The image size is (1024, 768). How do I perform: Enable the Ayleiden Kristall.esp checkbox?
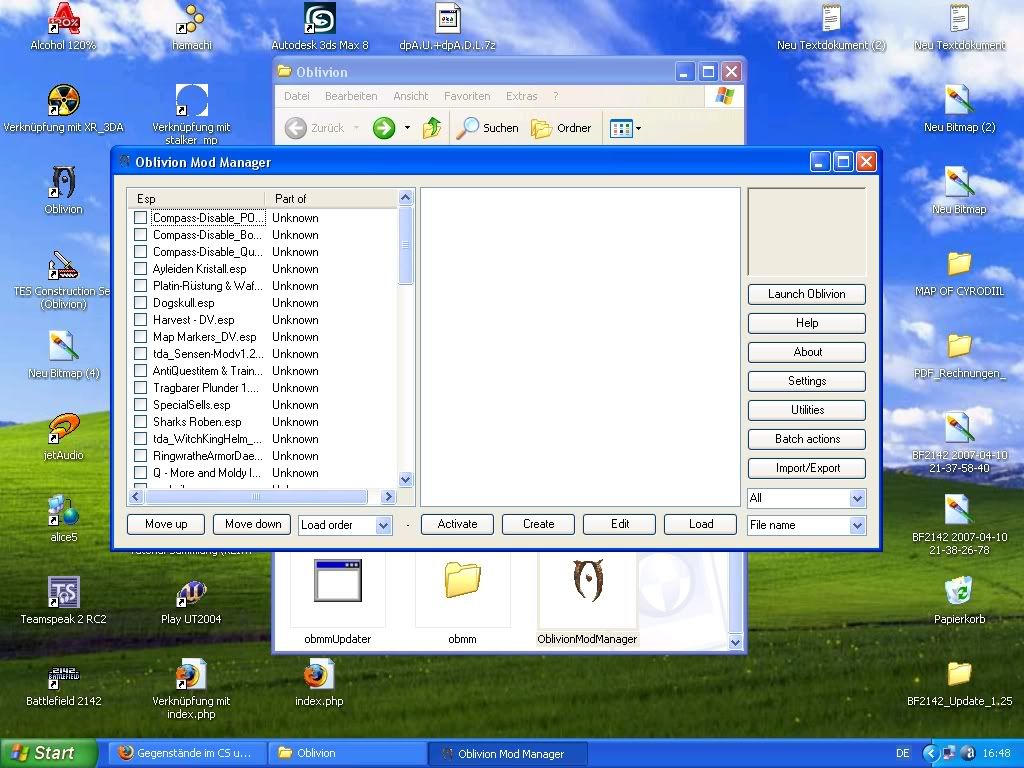pos(141,269)
